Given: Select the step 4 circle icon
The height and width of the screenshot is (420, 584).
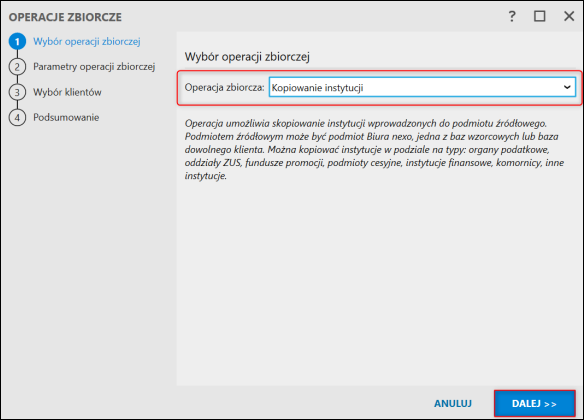Looking at the screenshot, I should coord(17,117).
